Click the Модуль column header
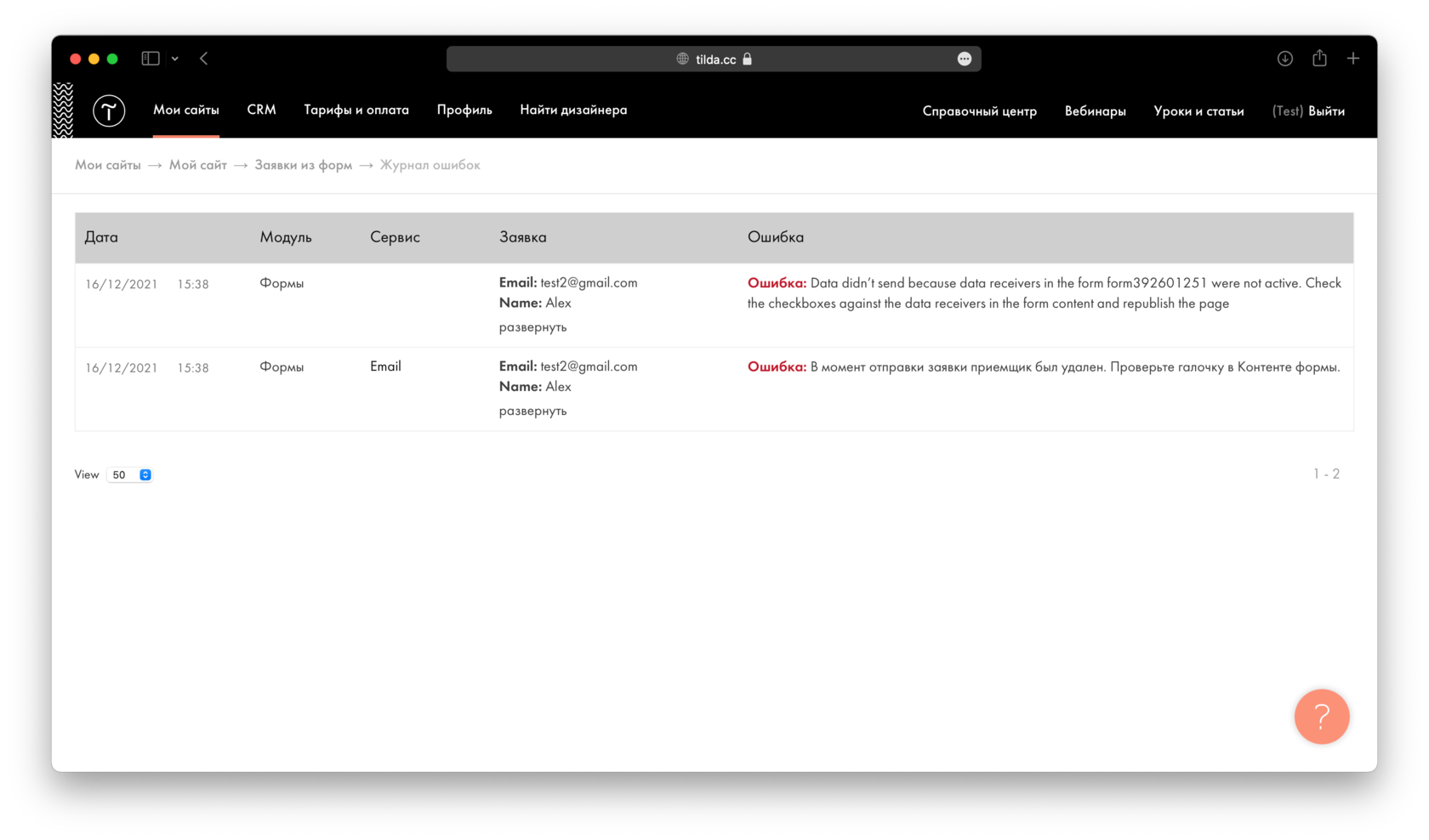Image resolution: width=1429 pixels, height=840 pixels. (x=286, y=237)
